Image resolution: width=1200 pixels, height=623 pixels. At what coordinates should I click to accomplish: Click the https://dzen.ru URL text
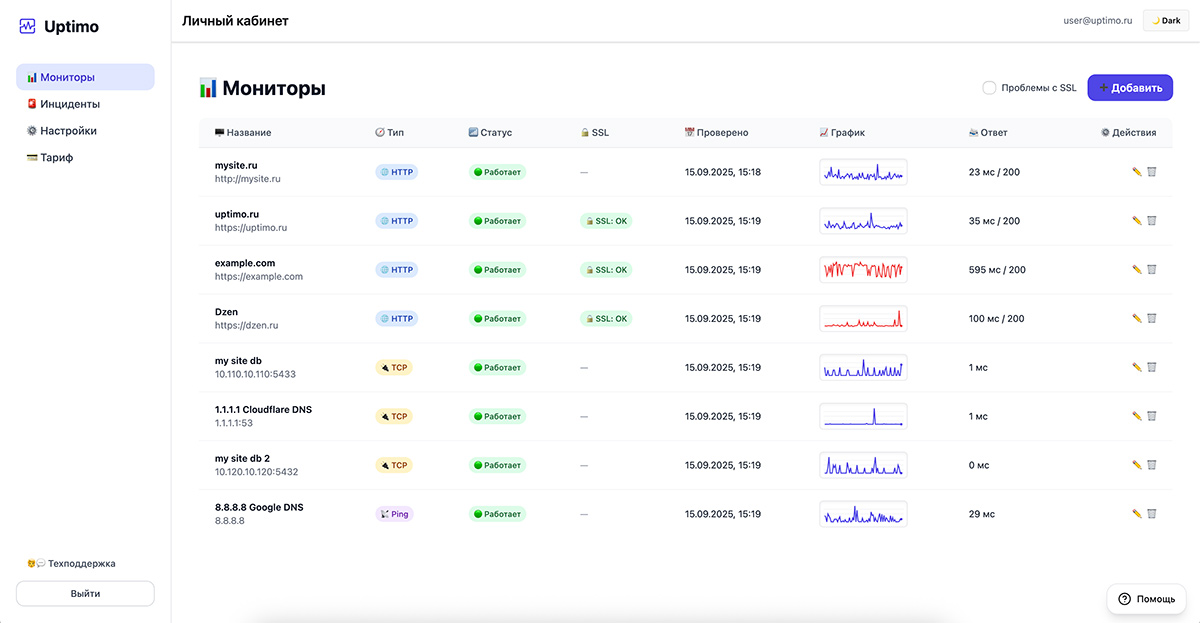pos(246,326)
